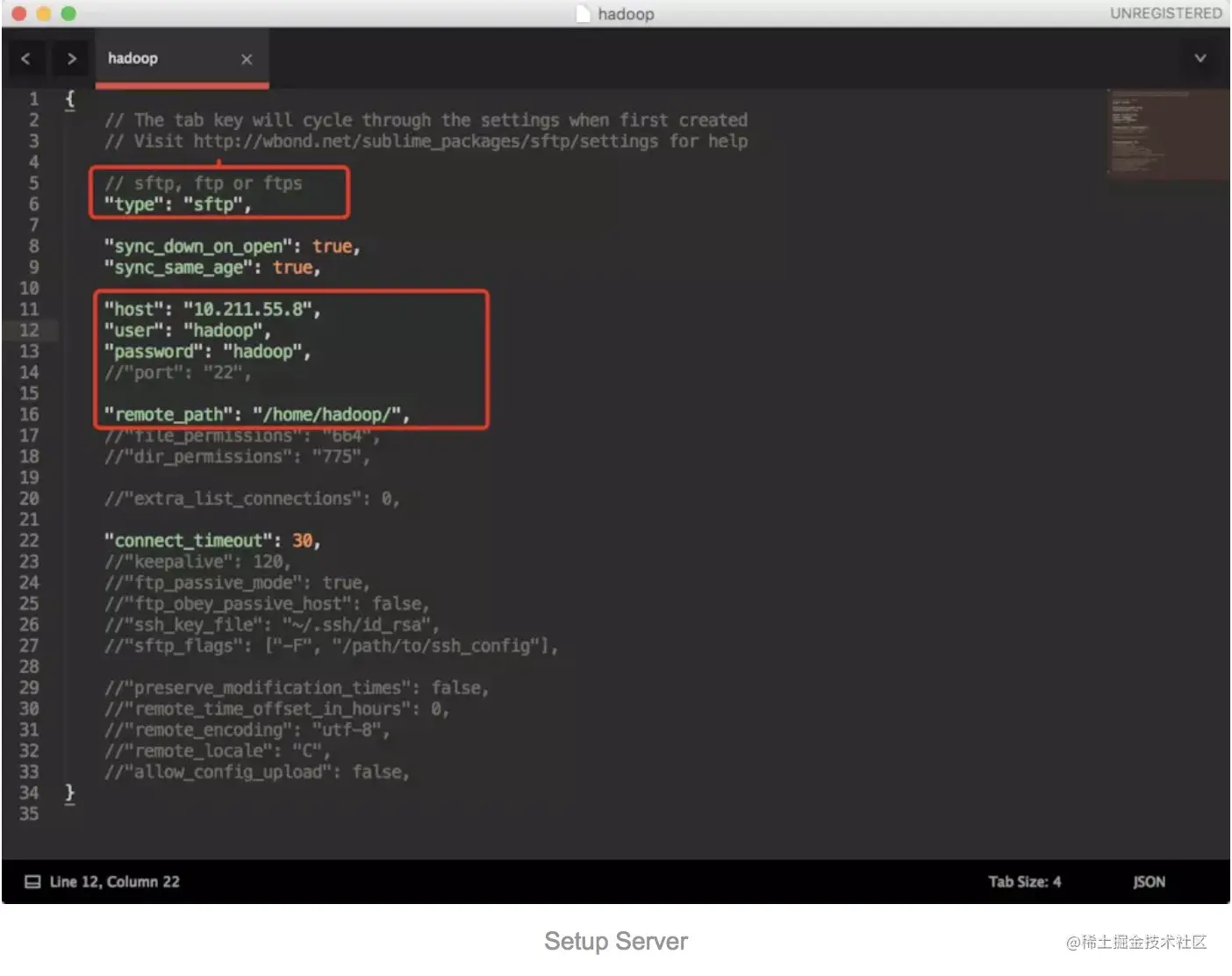
Task: Click the yellow minimize window button
Action: 43,13
